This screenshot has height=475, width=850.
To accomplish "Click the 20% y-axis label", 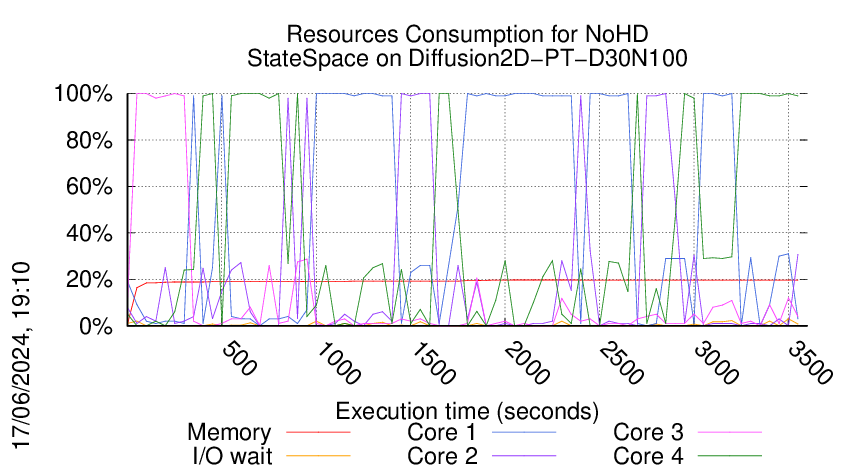I will point(89,280).
